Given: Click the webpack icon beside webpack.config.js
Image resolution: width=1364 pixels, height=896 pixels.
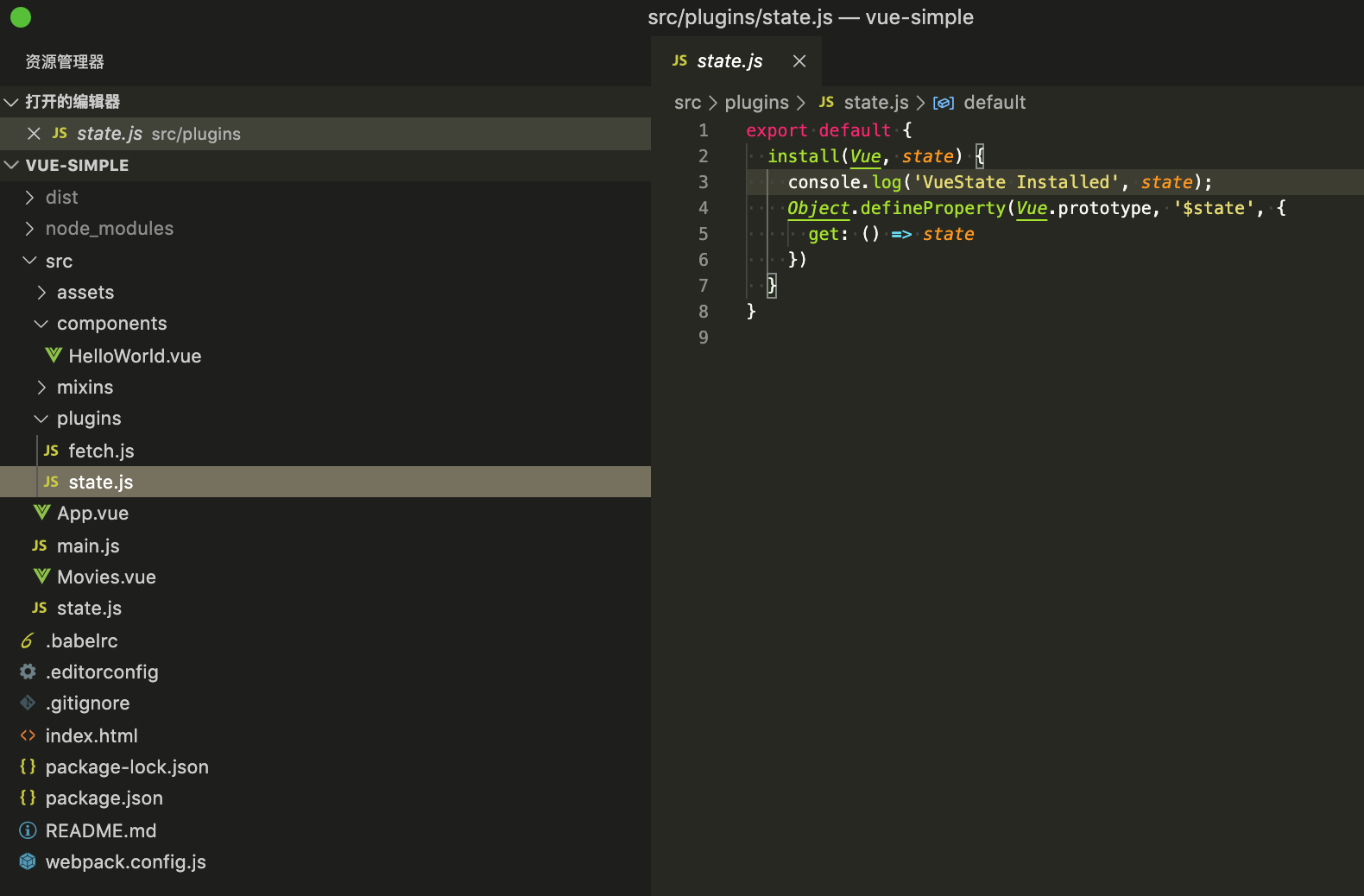Looking at the screenshot, I should tap(28, 861).
